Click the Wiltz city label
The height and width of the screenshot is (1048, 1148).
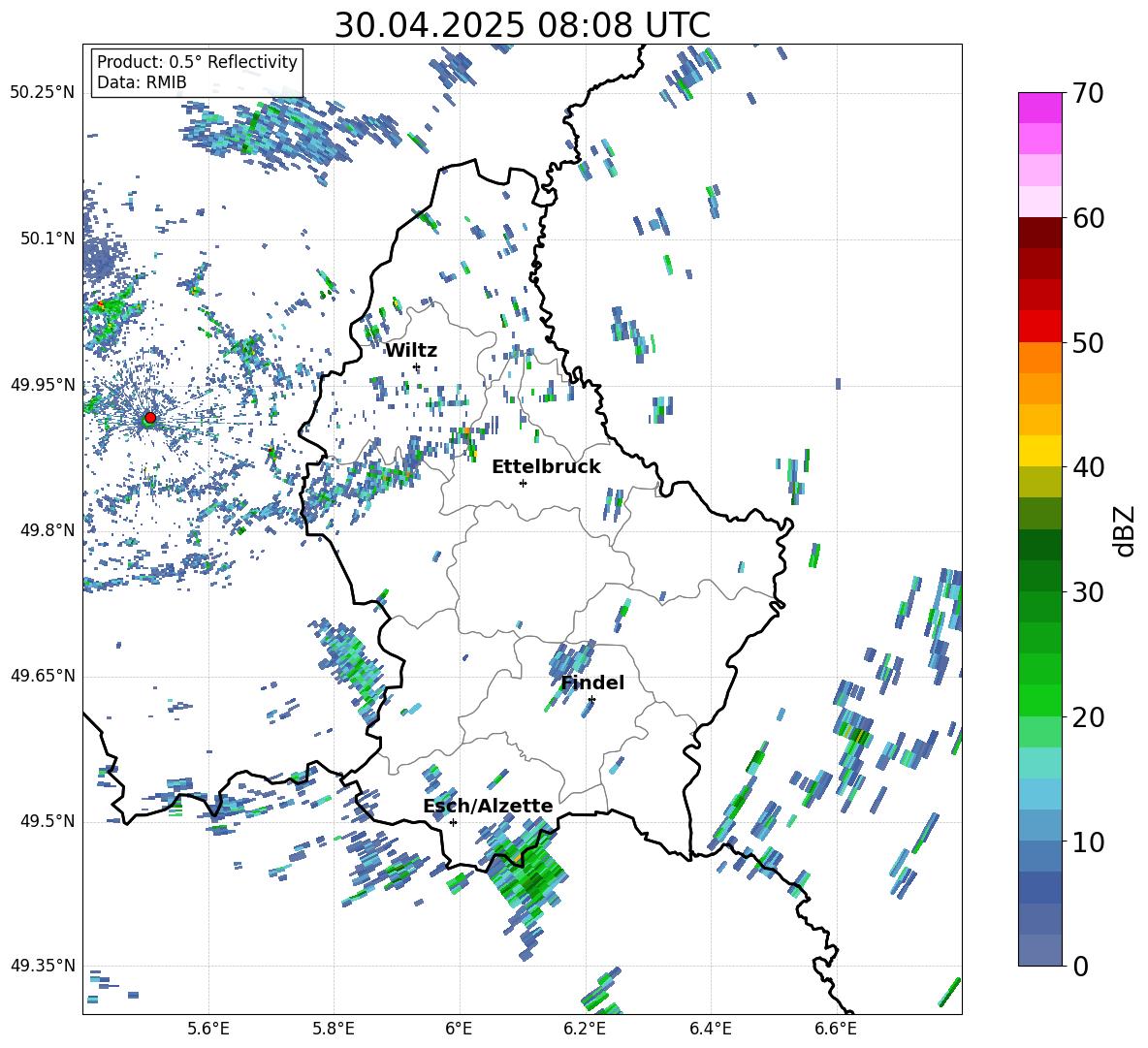click(x=411, y=351)
